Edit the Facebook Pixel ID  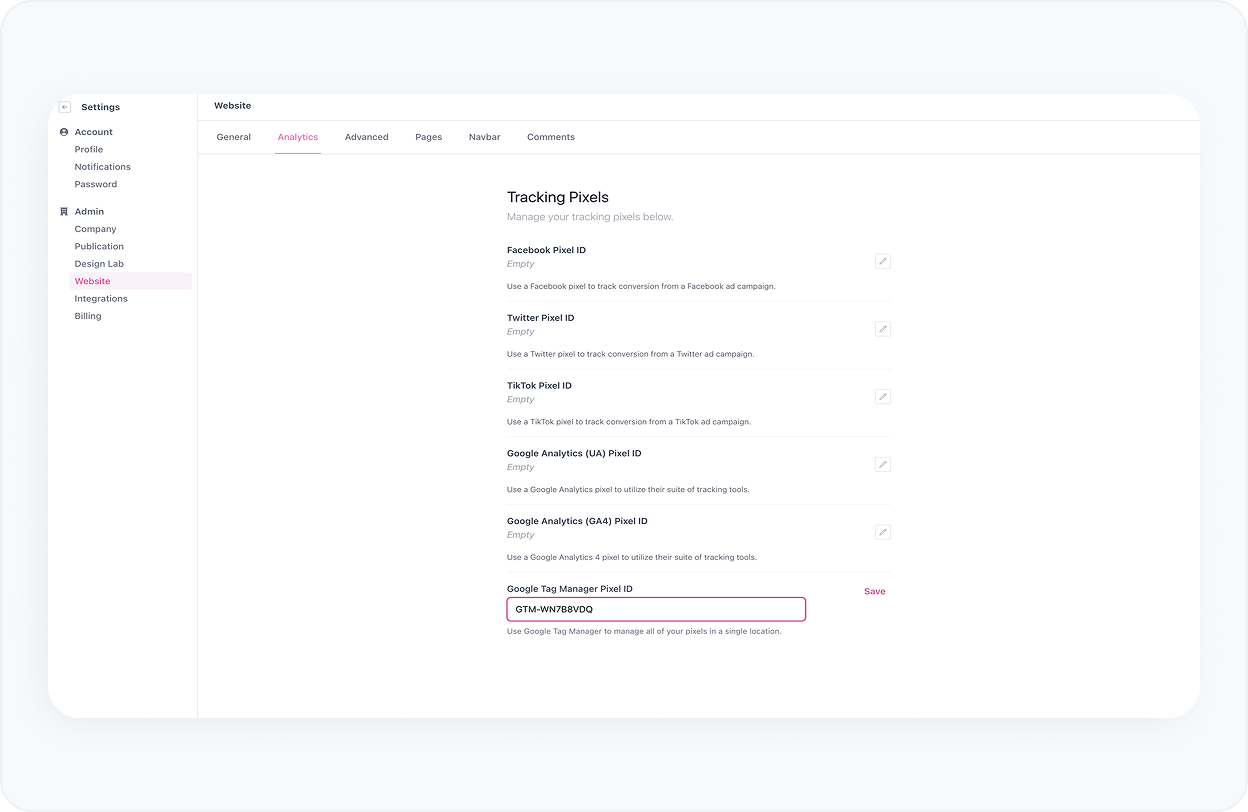click(882, 261)
